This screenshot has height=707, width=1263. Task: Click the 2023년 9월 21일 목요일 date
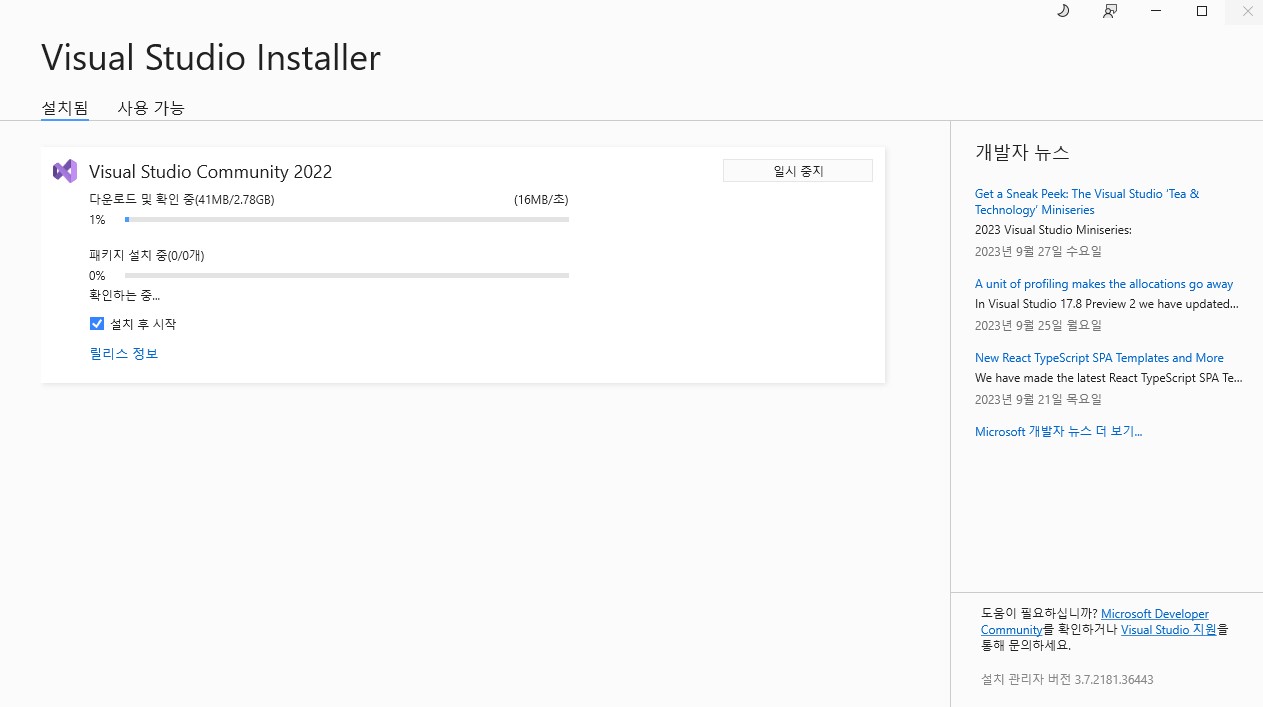pos(1038,399)
